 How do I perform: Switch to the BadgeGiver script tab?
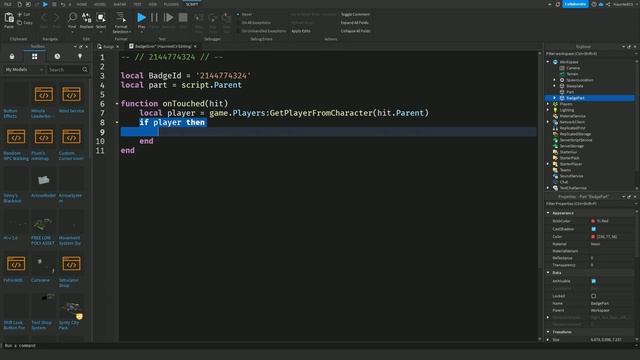[163, 47]
